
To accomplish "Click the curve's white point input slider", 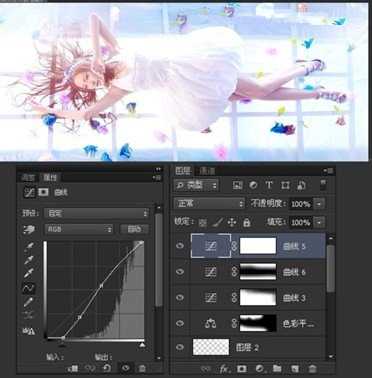I will coord(142,345).
